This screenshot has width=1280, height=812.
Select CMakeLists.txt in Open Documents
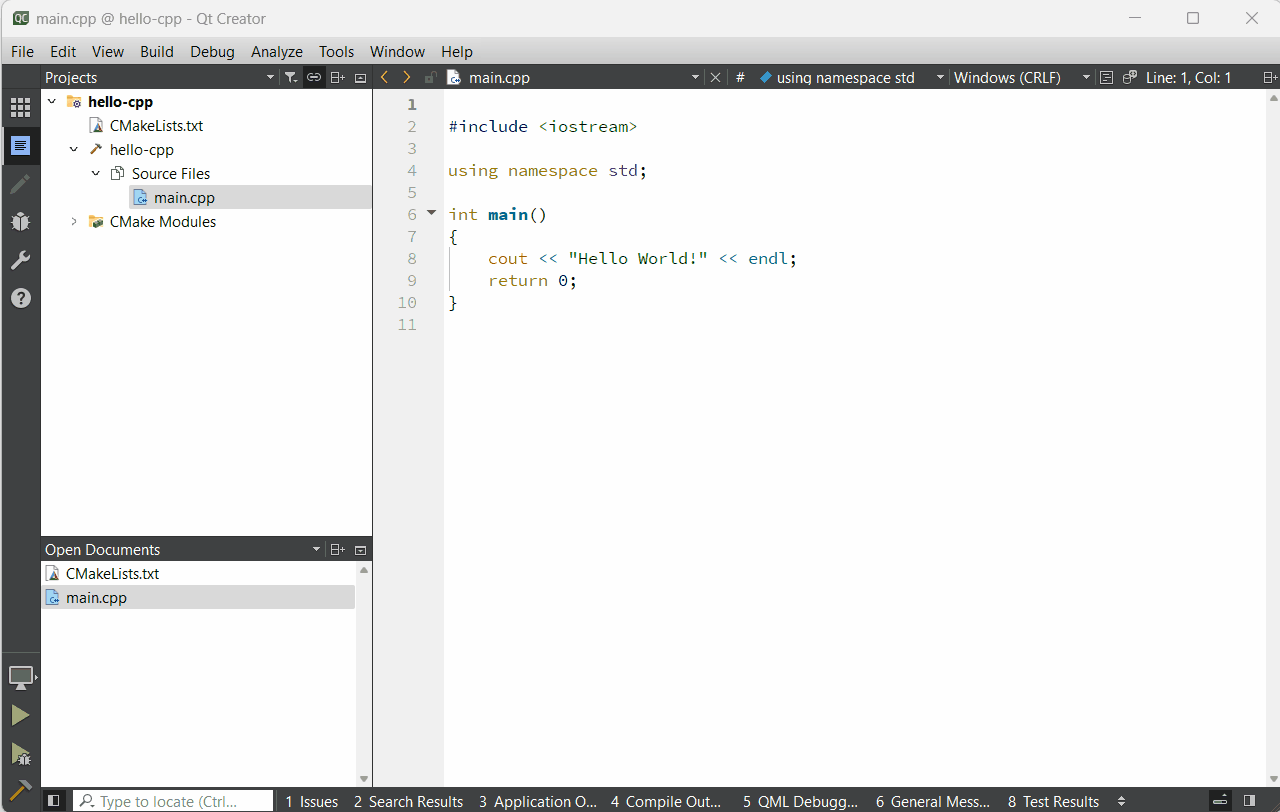tap(112, 573)
